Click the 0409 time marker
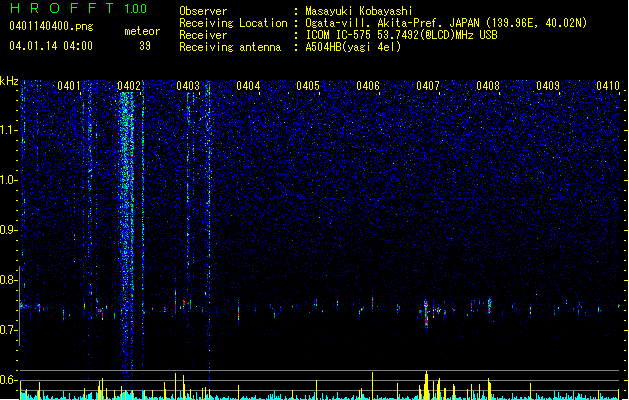This screenshot has height=400, width=629. pyautogui.click(x=548, y=86)
